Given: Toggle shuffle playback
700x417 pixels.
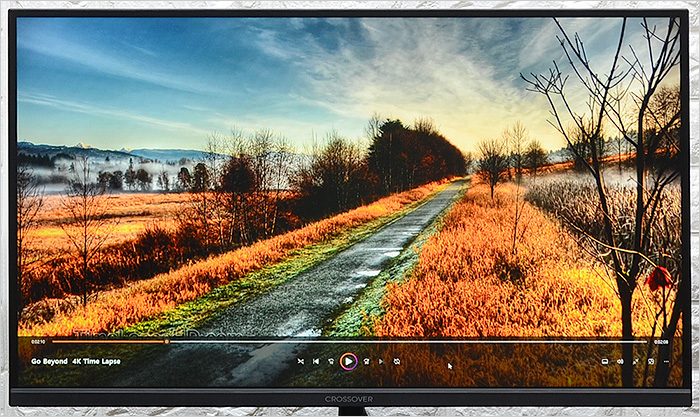Looking at the screenshot, I should (x=301, y=361).
